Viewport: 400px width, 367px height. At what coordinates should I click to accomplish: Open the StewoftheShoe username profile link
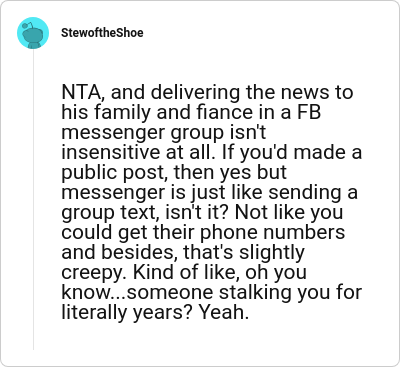pyautogui.click(x=102, y=33)
